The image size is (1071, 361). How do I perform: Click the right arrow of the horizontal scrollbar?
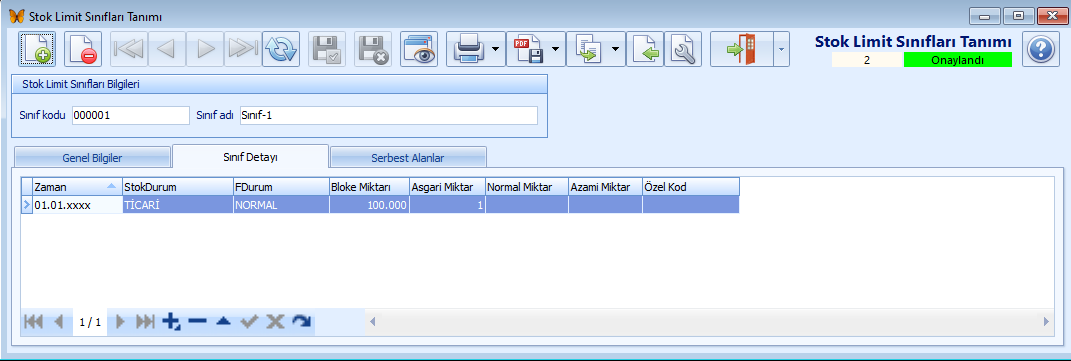[1046, 321]
